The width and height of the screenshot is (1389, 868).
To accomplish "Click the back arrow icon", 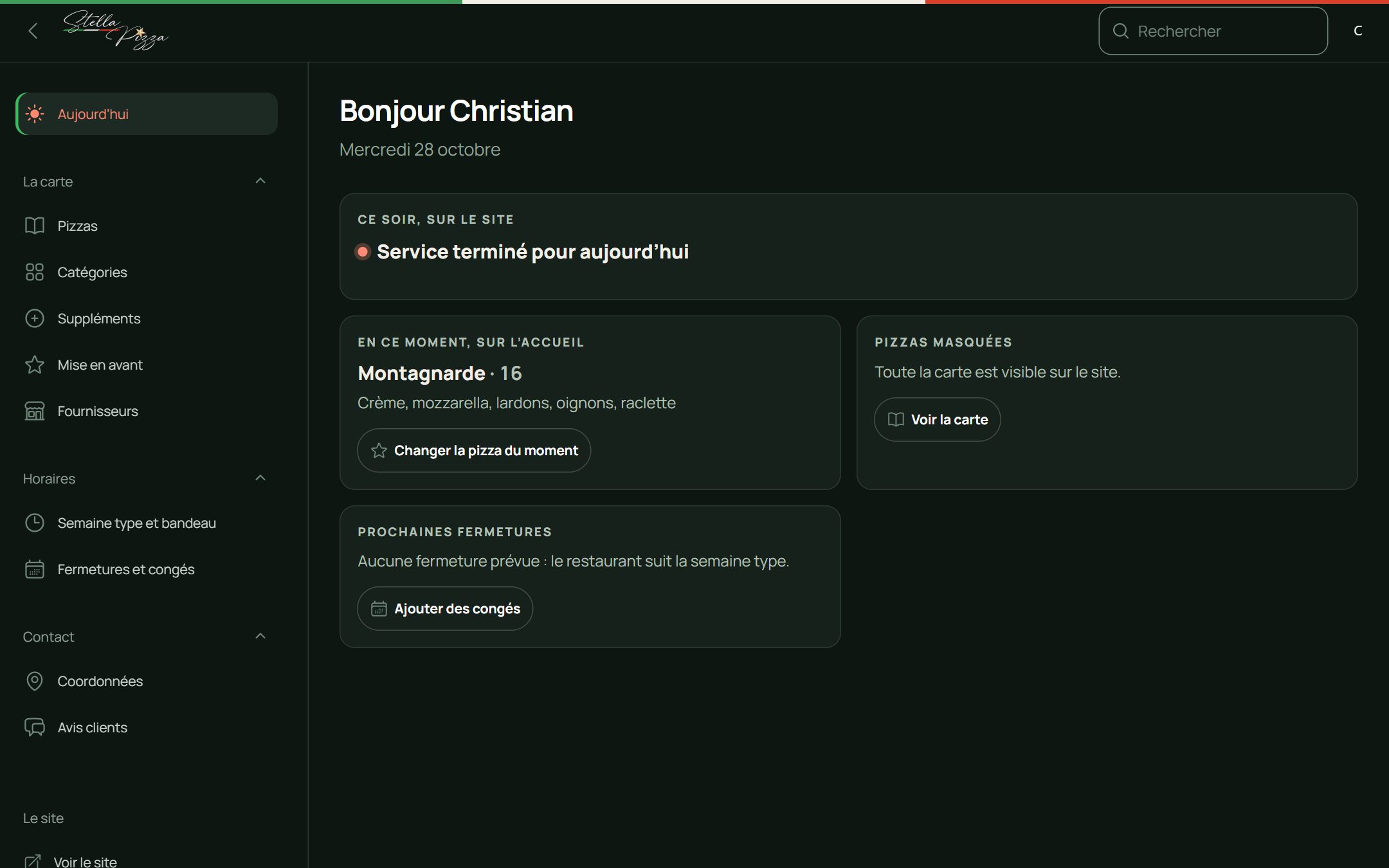I will (33, 31).
